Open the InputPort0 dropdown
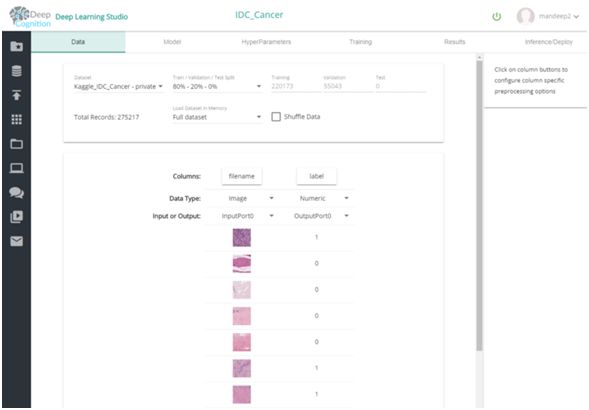 (x=247, y=216)
